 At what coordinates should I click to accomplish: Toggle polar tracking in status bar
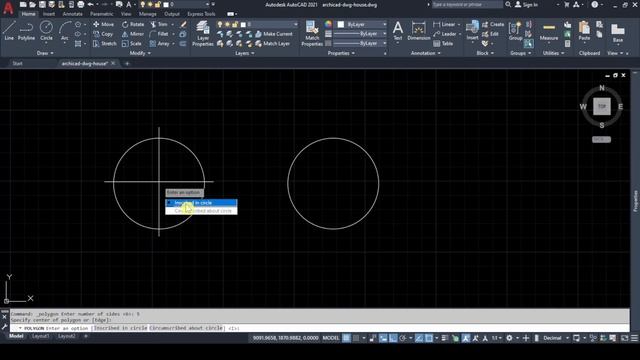[402, 338]
